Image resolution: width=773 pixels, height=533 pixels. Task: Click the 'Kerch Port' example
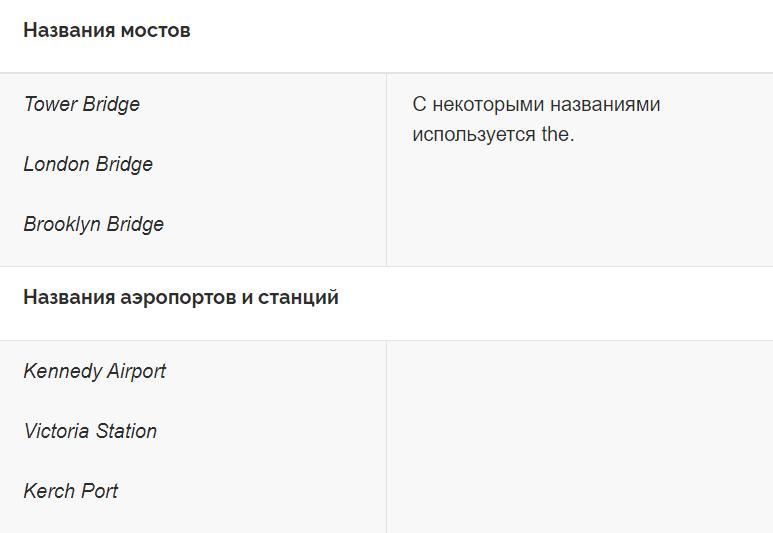pyautogui.click(x=71, y=491)
